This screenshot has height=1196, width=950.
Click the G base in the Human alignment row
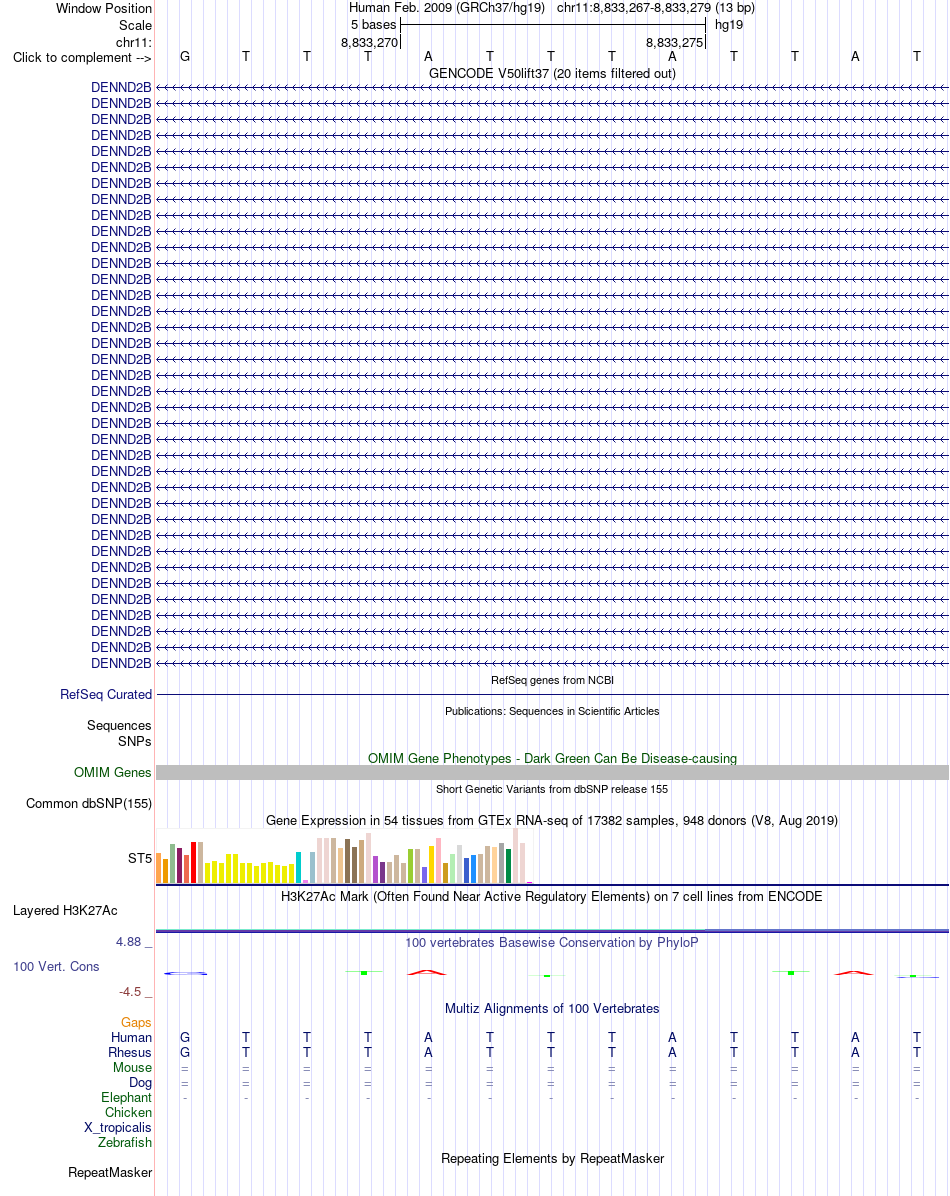coord(185,1037)
